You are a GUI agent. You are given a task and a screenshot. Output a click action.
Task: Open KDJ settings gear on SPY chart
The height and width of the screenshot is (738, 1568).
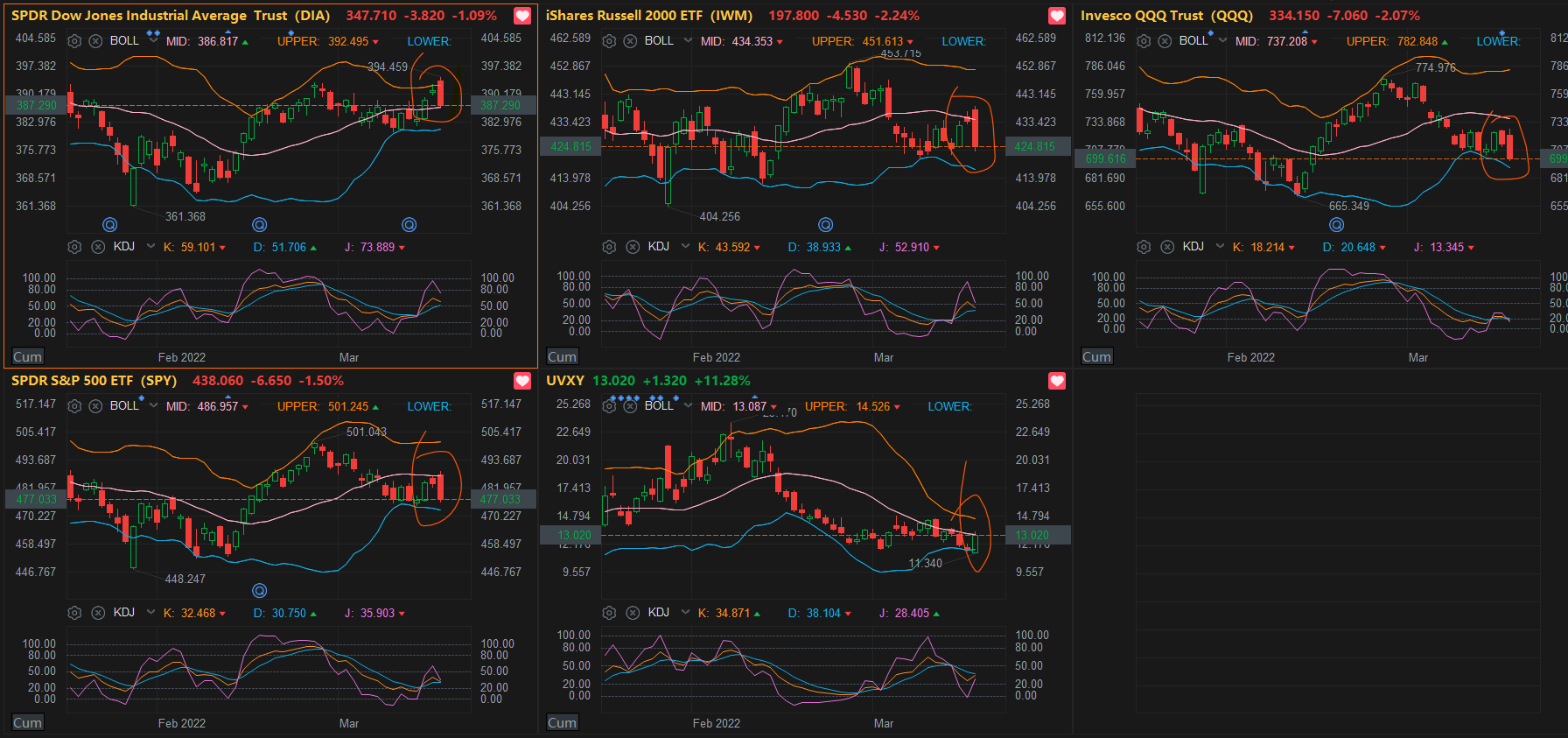pos(75,613)
